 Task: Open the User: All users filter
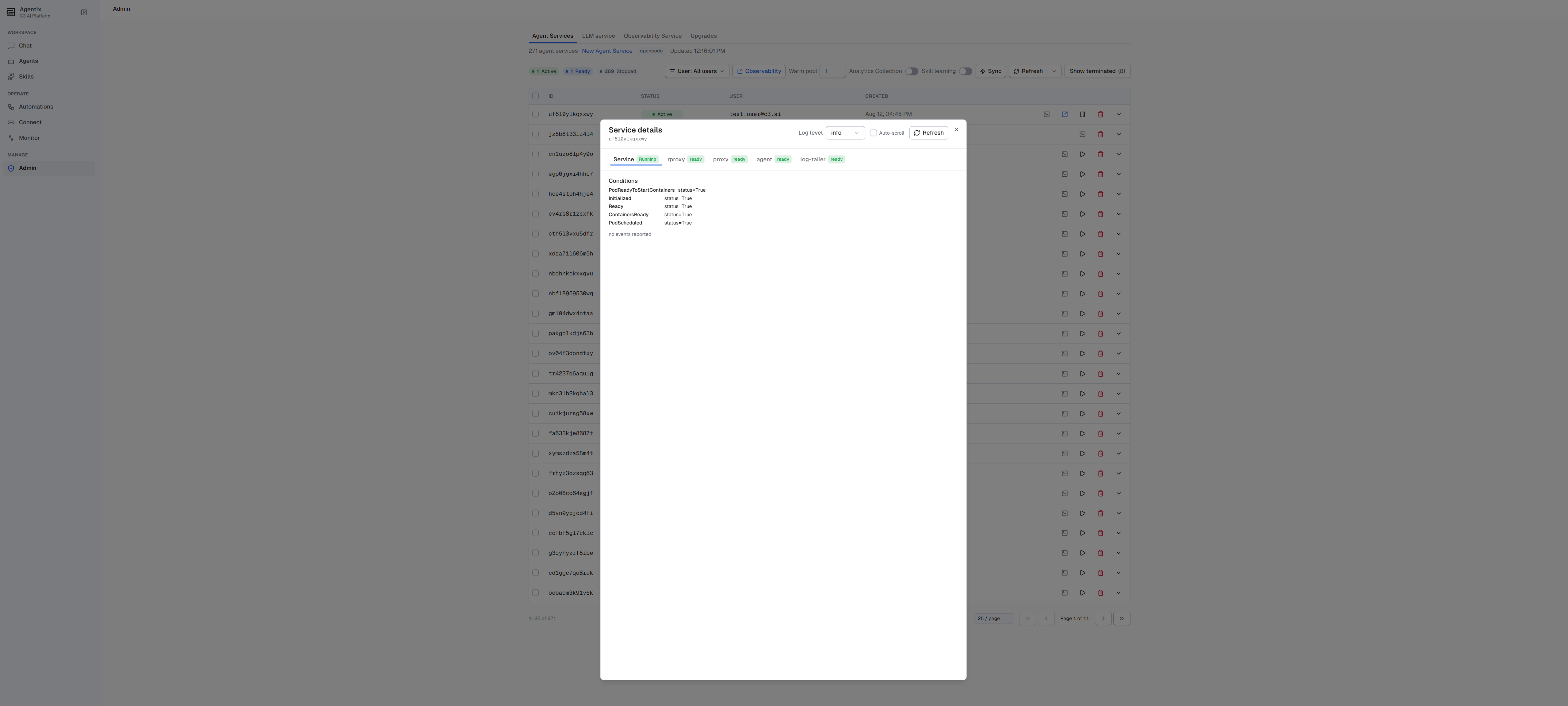(x=697, y=71)
